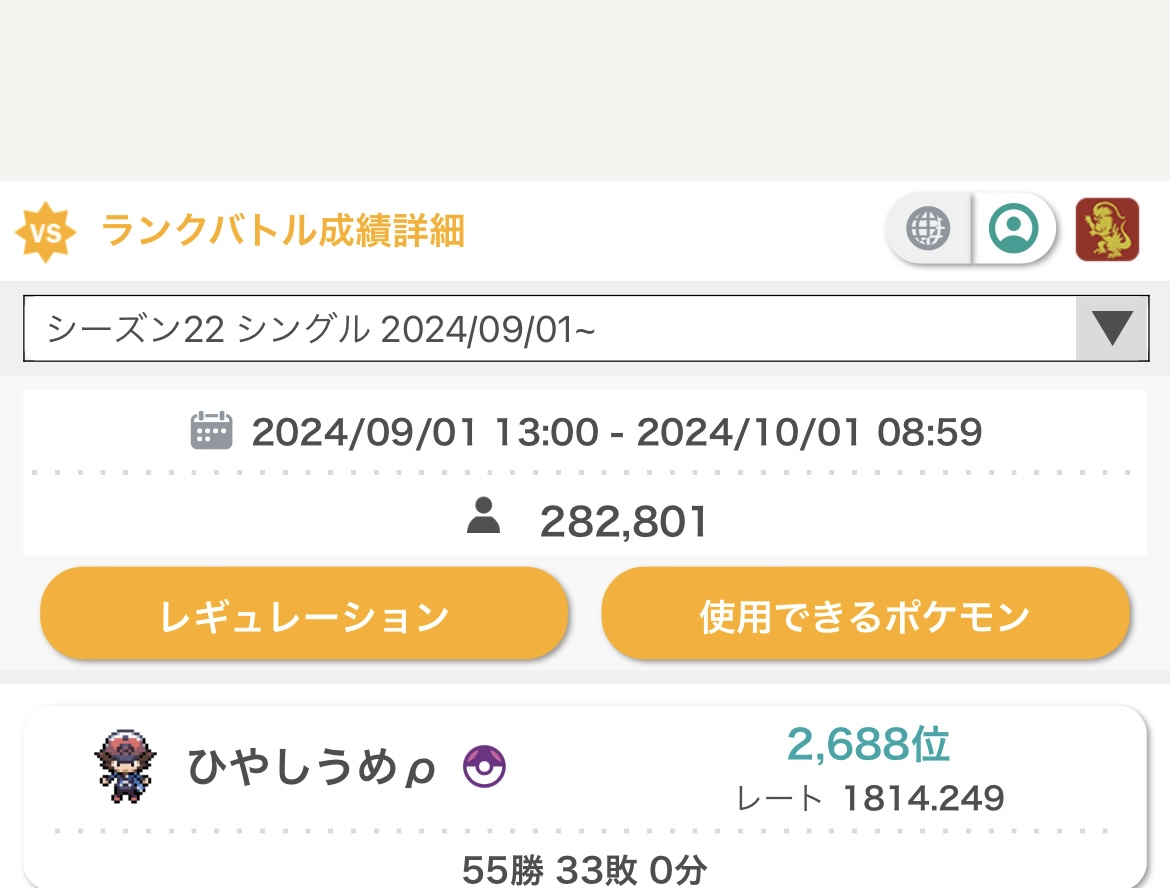Open the レギュレーション button

point(304,613)
